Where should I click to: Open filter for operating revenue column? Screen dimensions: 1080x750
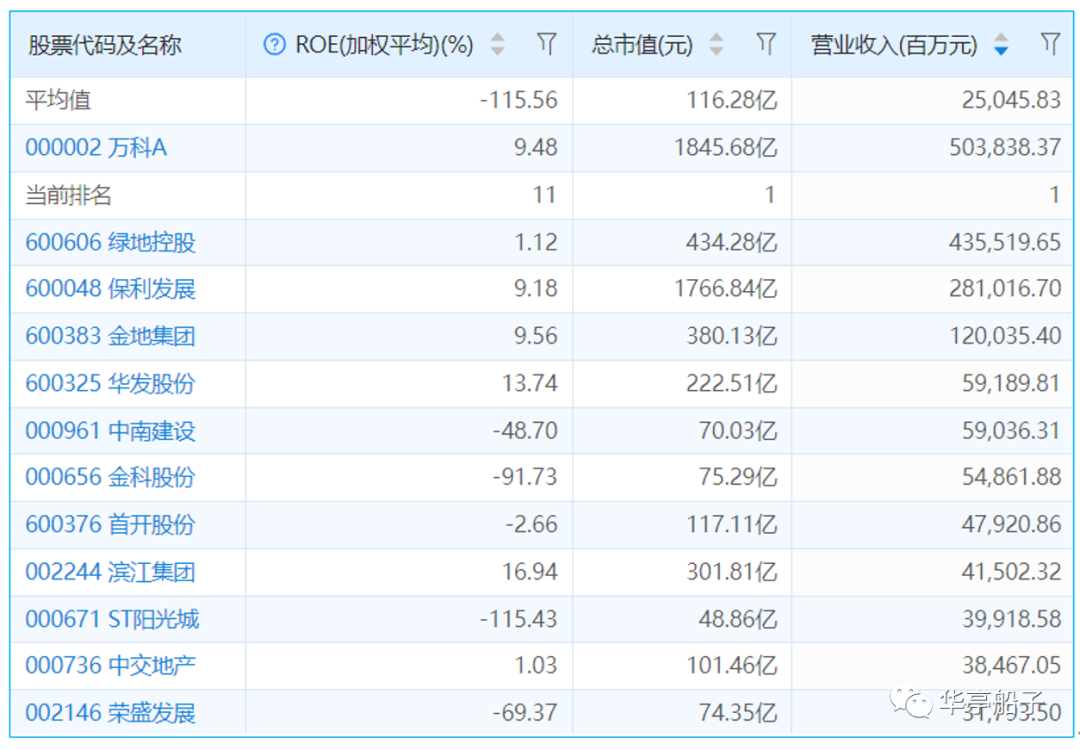tap(1050, 44)
